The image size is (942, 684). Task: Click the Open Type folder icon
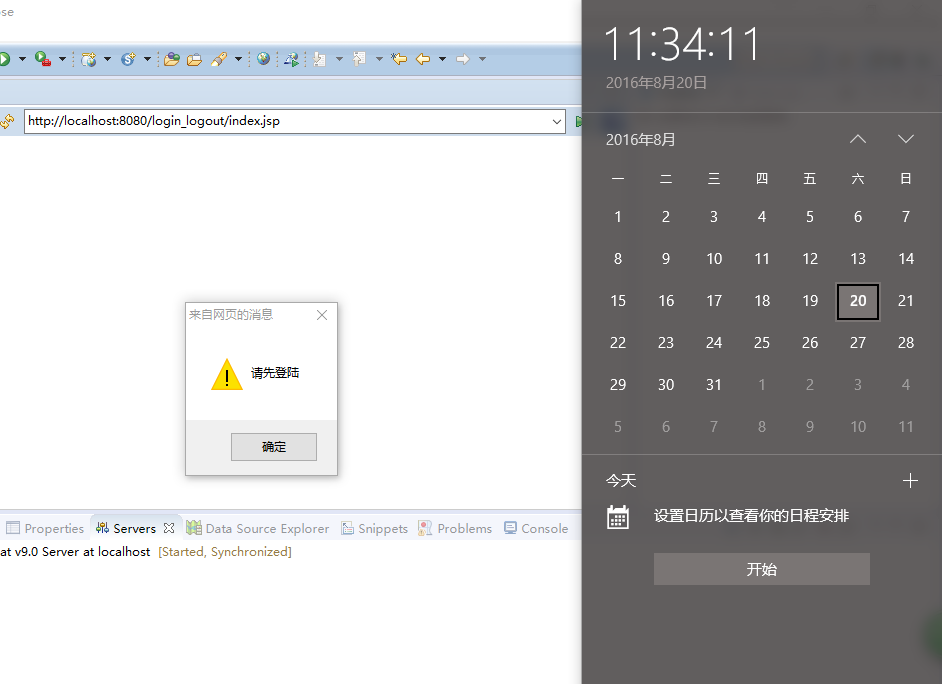pyautogui.click(x=172, y=59)
